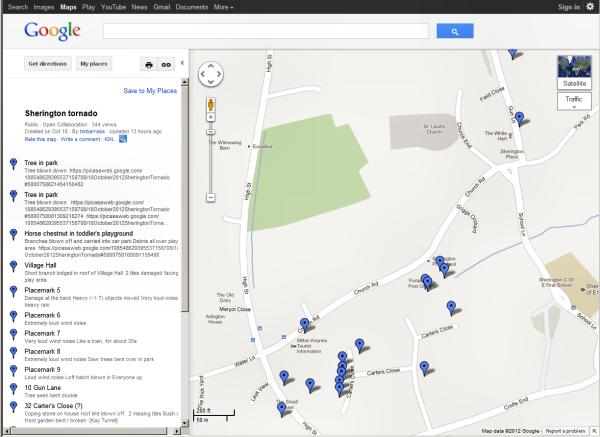
Task: Click the map marker near The White Hart
Action: pos(519,119)
